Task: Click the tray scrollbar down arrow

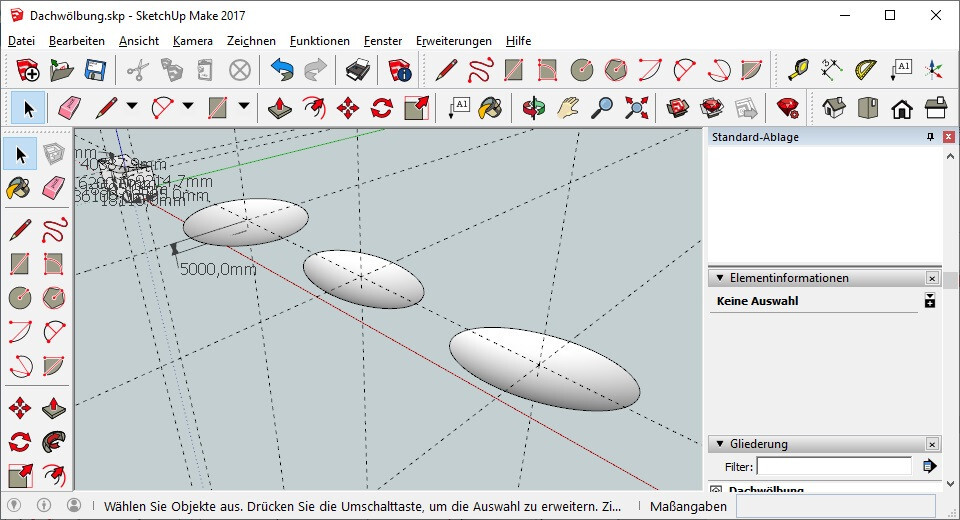Action: point(950,483)
